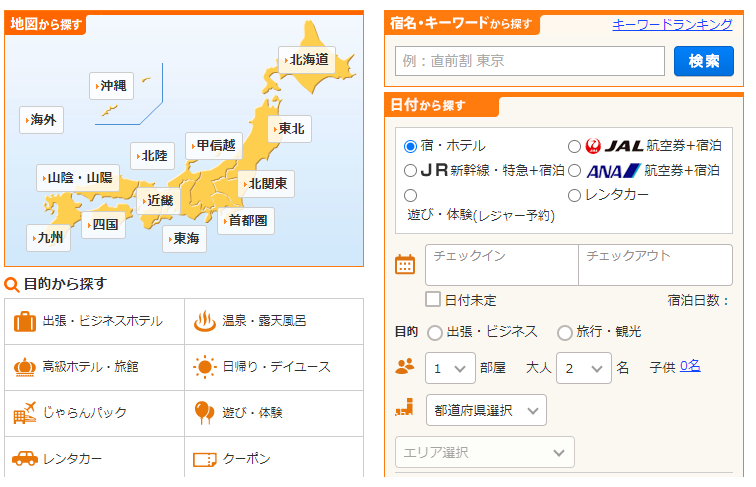Expand the adults number dropdown
The image size is (756, 487).
[583, 368]
